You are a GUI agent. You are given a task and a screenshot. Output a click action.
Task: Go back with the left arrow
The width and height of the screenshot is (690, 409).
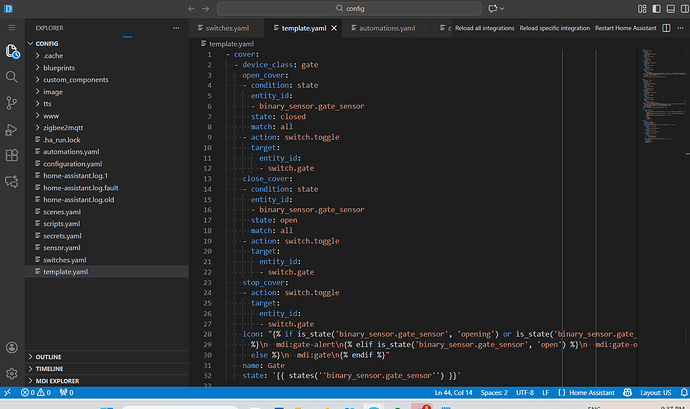[191, 8]
